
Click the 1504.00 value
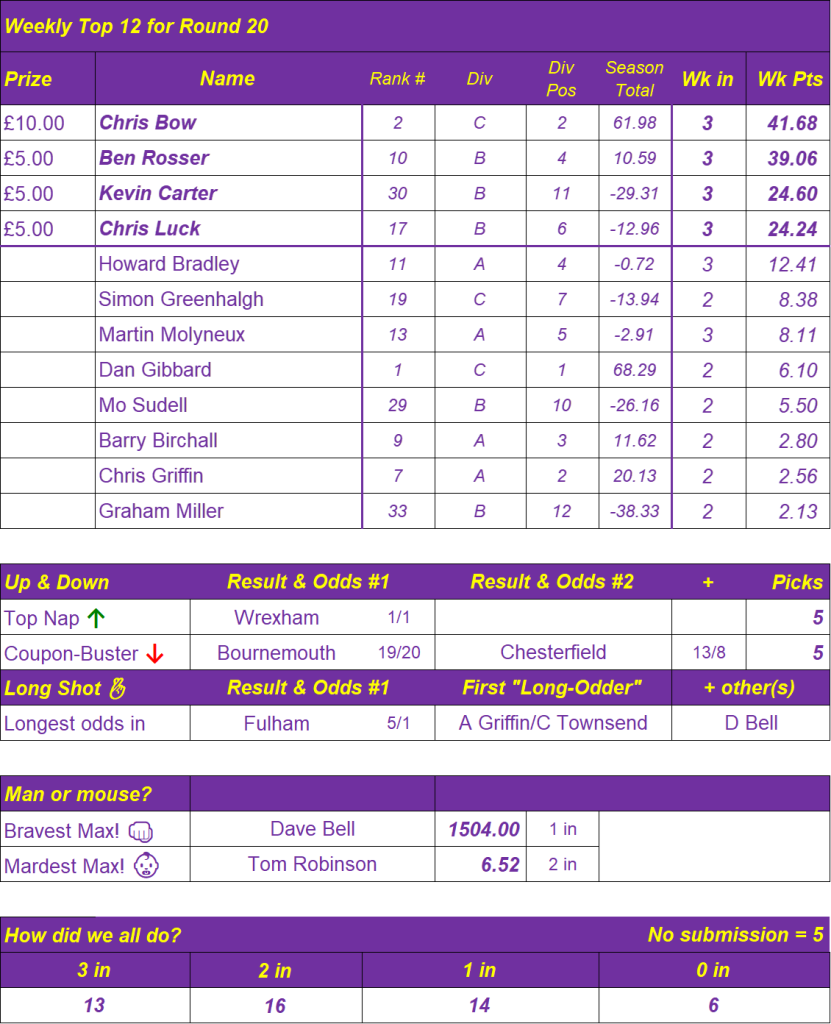[x=483, y=829]
